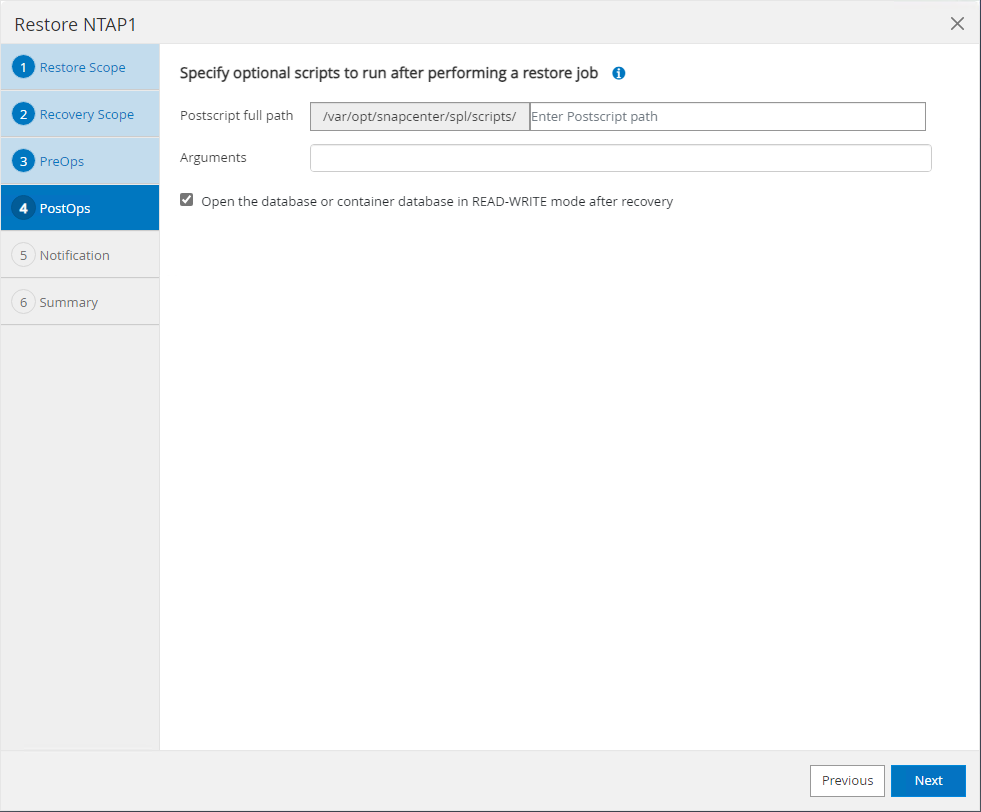This screenshot has width=981, height=812.
Task: Click the /var/opt/snapcenter/spl/scripts/ path prefix
Action: 419,116
